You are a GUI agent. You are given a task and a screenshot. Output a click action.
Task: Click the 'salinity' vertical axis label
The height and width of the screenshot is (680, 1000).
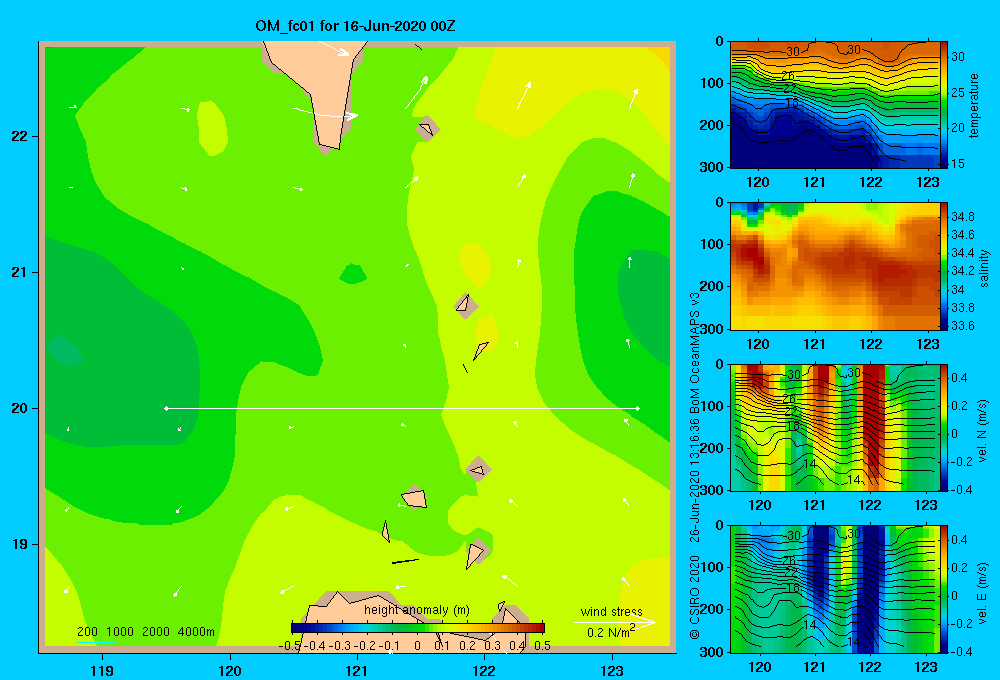(x=984, y=267)
